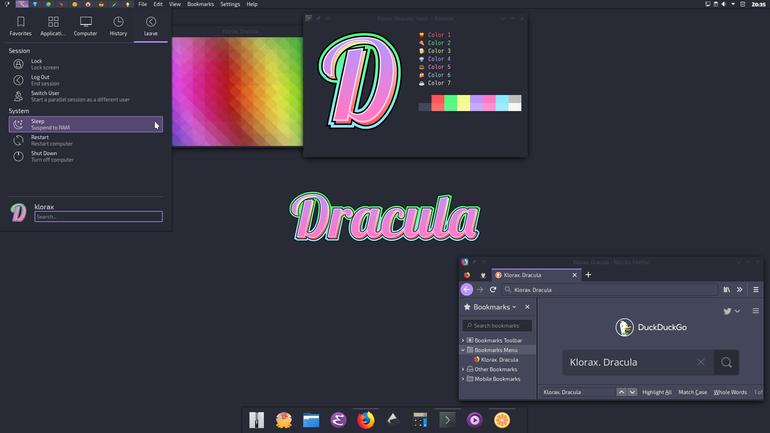Click the DuckDuckGo magnifier search button
The width and height of the screenshot is (770, 433).
(726, 363)
